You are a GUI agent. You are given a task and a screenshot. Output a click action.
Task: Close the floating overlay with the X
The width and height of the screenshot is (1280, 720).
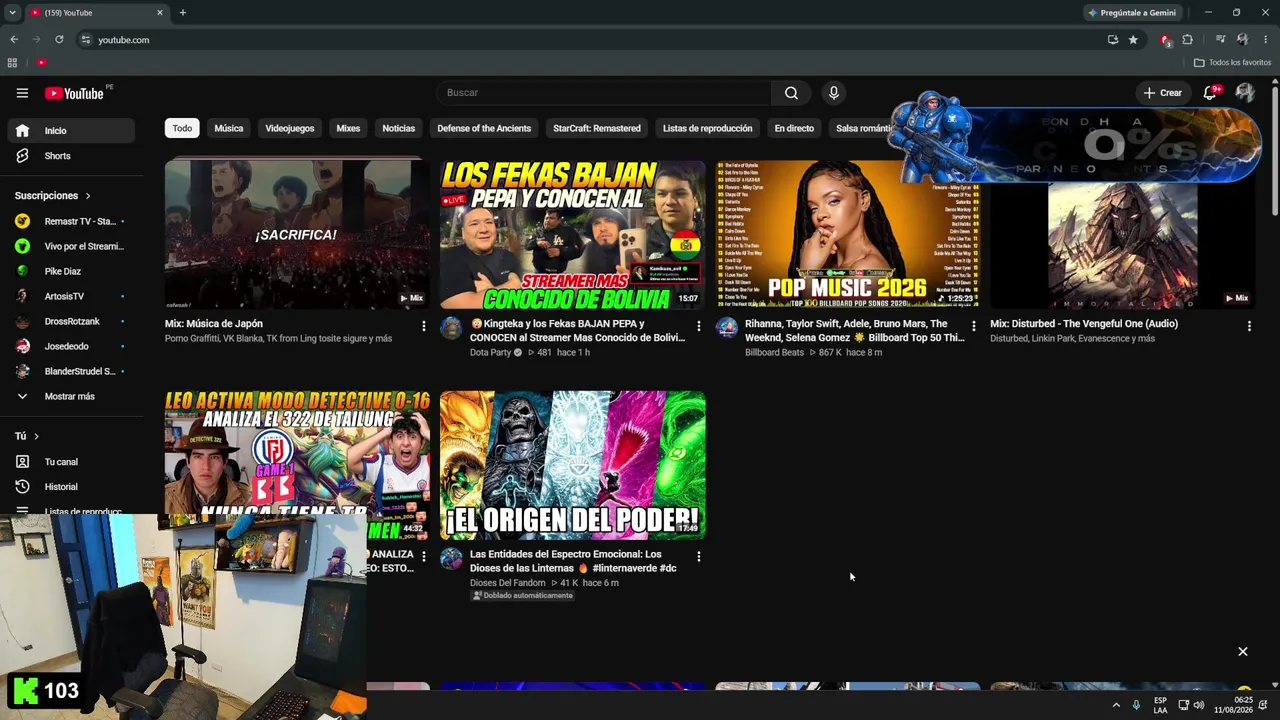tap(1243, 652)
